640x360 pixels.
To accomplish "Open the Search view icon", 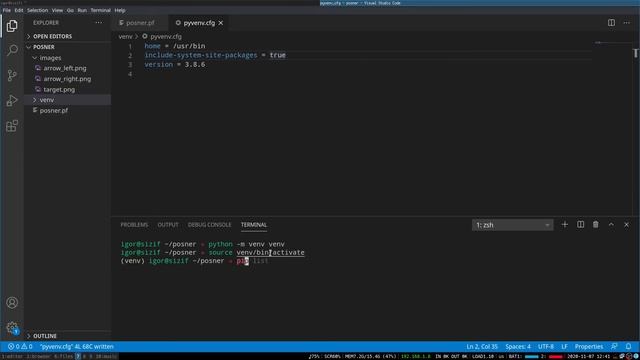I will tap(12, 51).
